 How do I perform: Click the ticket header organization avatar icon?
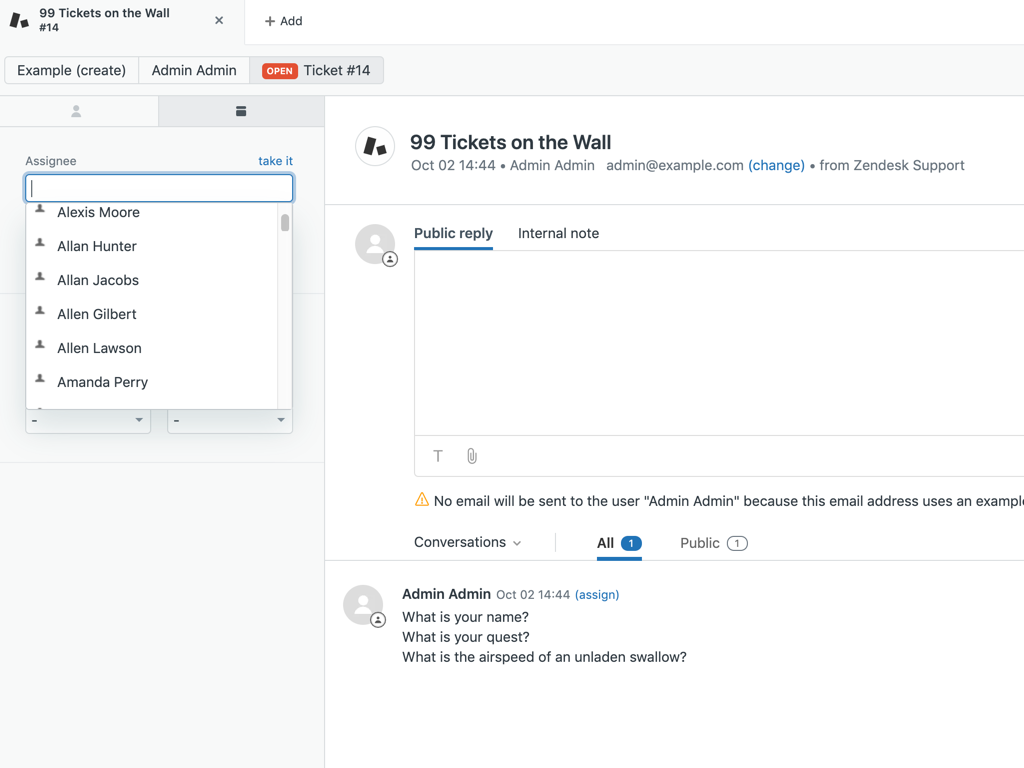coord(375,146)
